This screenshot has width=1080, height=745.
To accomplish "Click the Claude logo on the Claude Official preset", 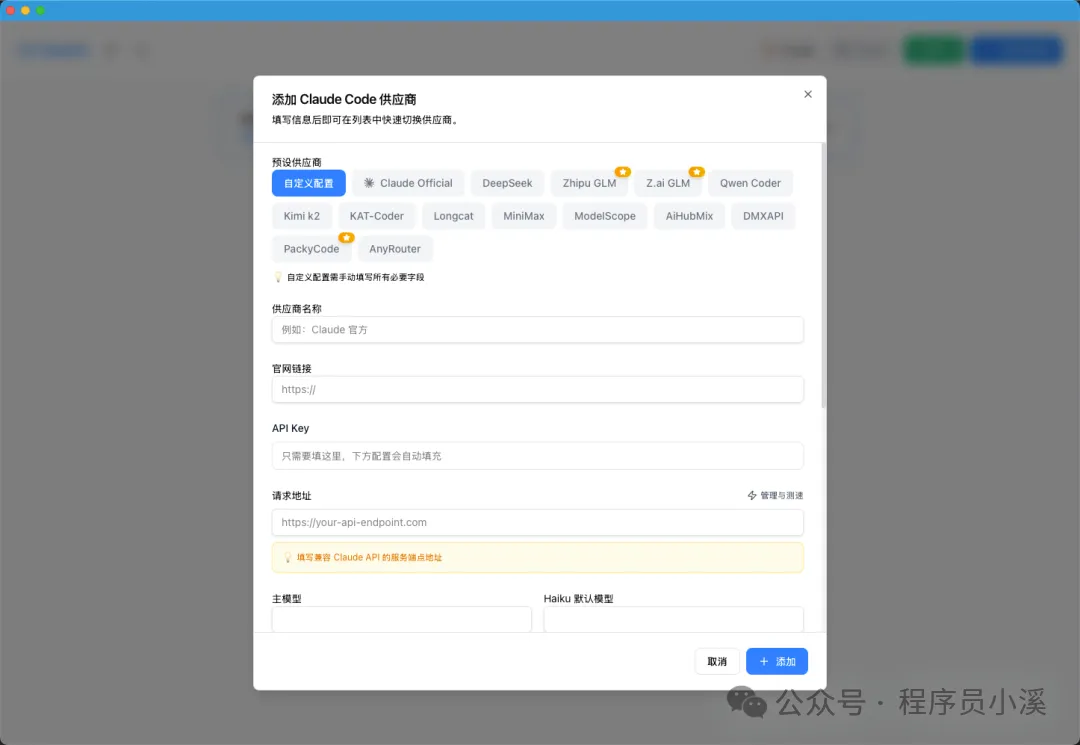I will (x=369, y=182).
